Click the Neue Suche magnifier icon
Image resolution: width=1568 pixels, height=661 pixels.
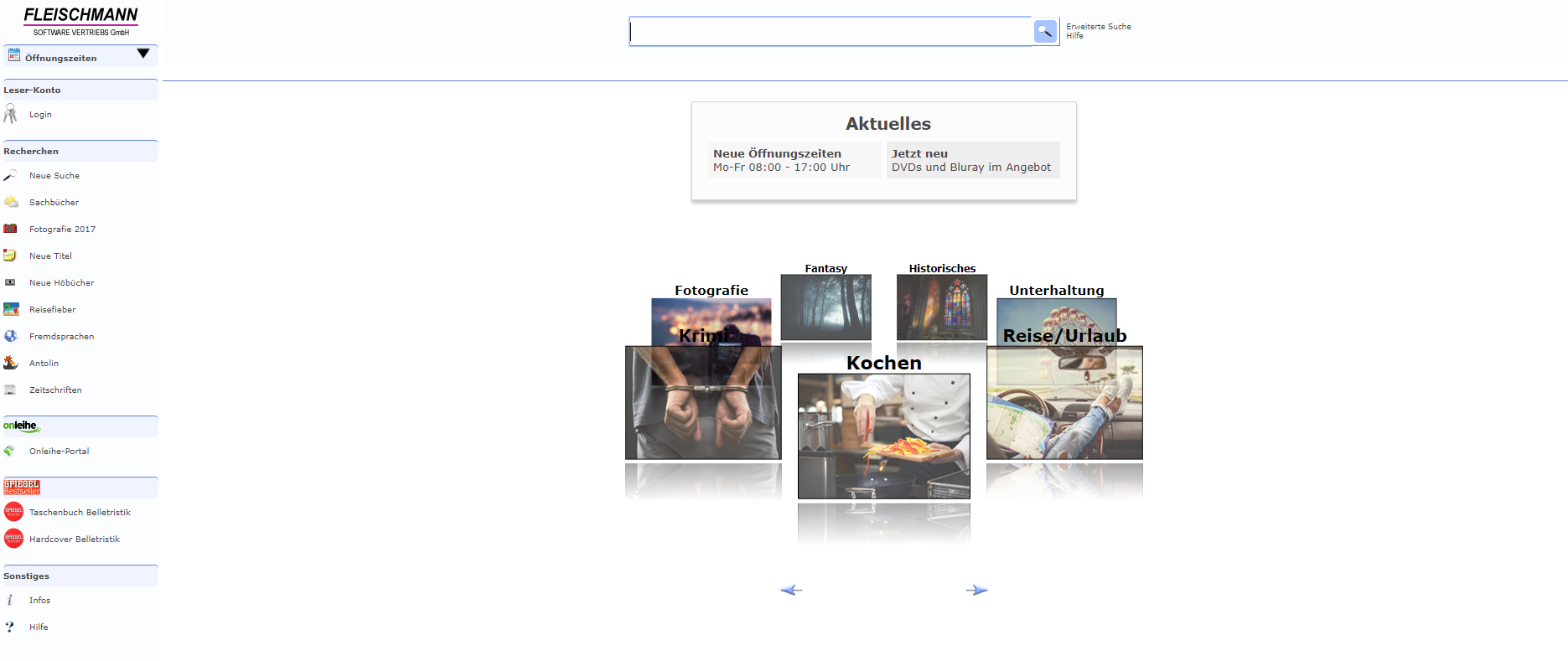click(x=10, y=175)
